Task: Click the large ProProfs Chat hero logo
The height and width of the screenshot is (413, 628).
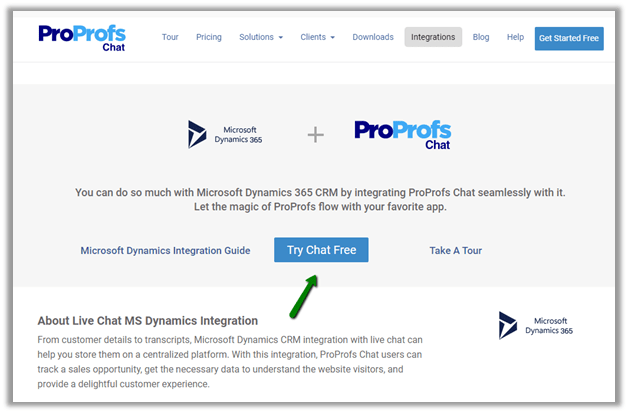Action: (402, 134)
